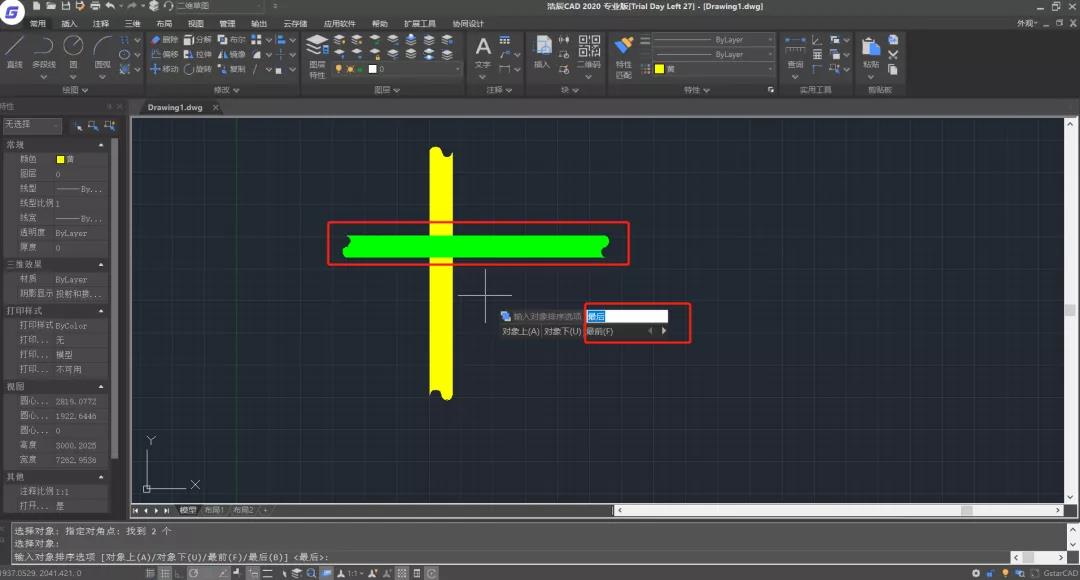The image size is (1080, 580).
Task: Choose 对象上(A) draw order option
Action: coord(520,331)
